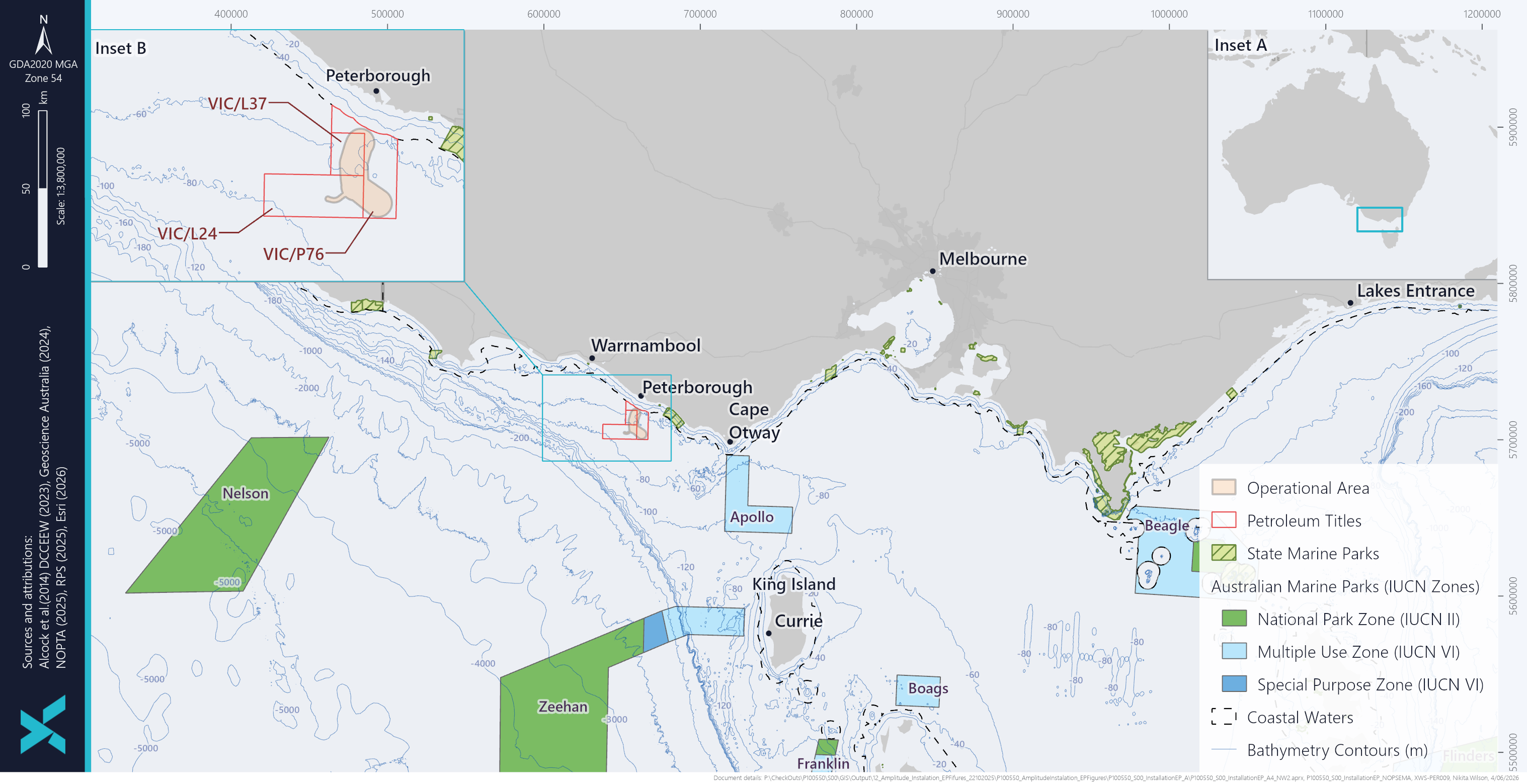Click the 'VIC/P76' title label
The width and height of the screenshot is (1527, 784).
tap(293, 254)
